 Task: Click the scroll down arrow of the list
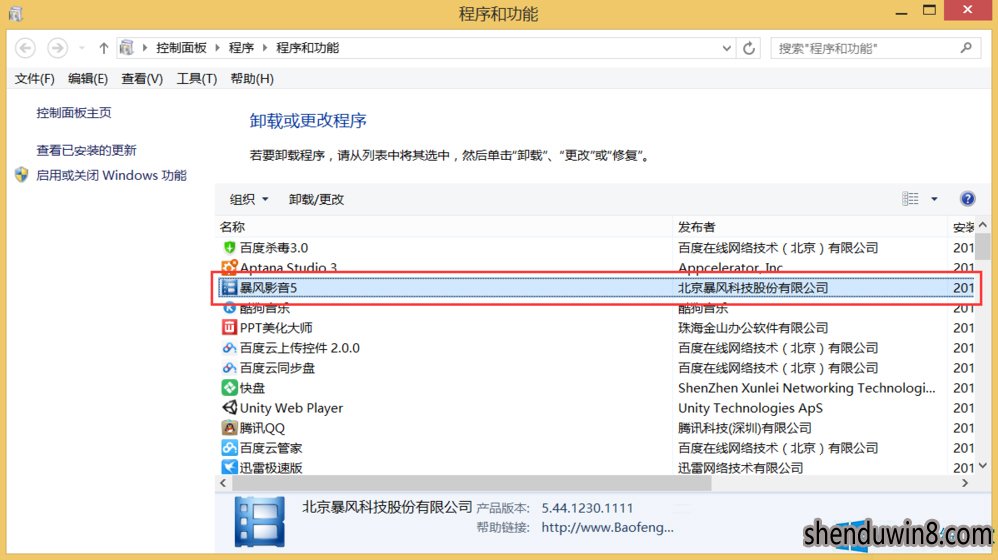click(983, 466)
